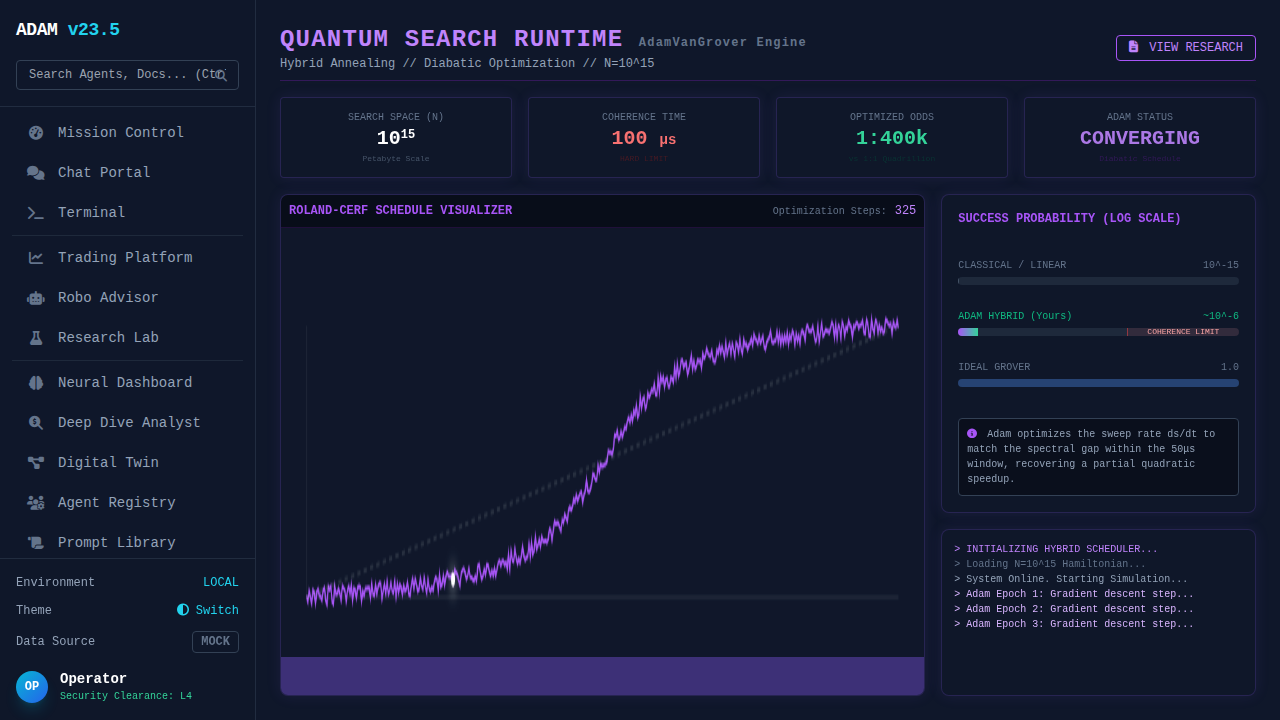Click the LOCAL environment value
Screen dimensions: 1280x720
(x=220, y=582)
